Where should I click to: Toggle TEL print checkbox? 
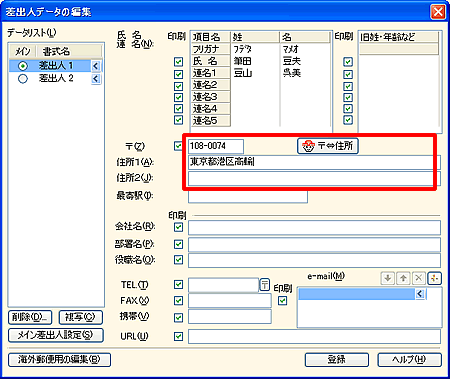[179, 285]
